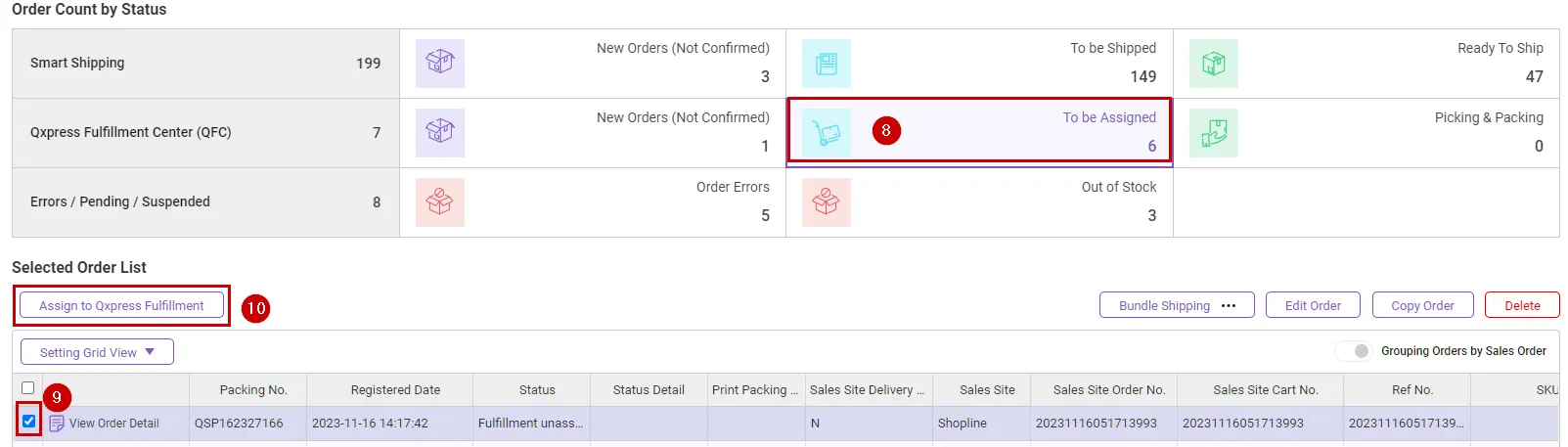The height and width of the screenshot is (447, 1568).
Task: Select the Errors / Pending / Suspended row
Action: coord(205,202)
